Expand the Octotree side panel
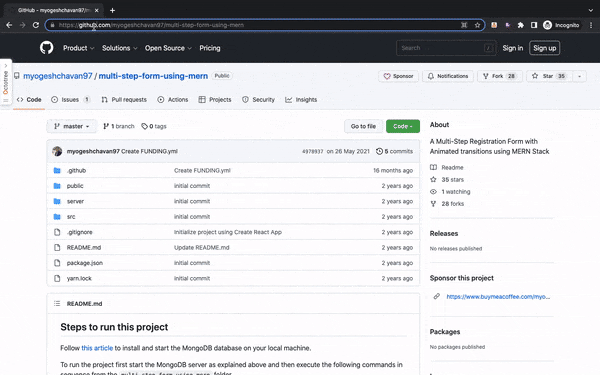Viewport: 600px width, 375px height. point(6,83)
